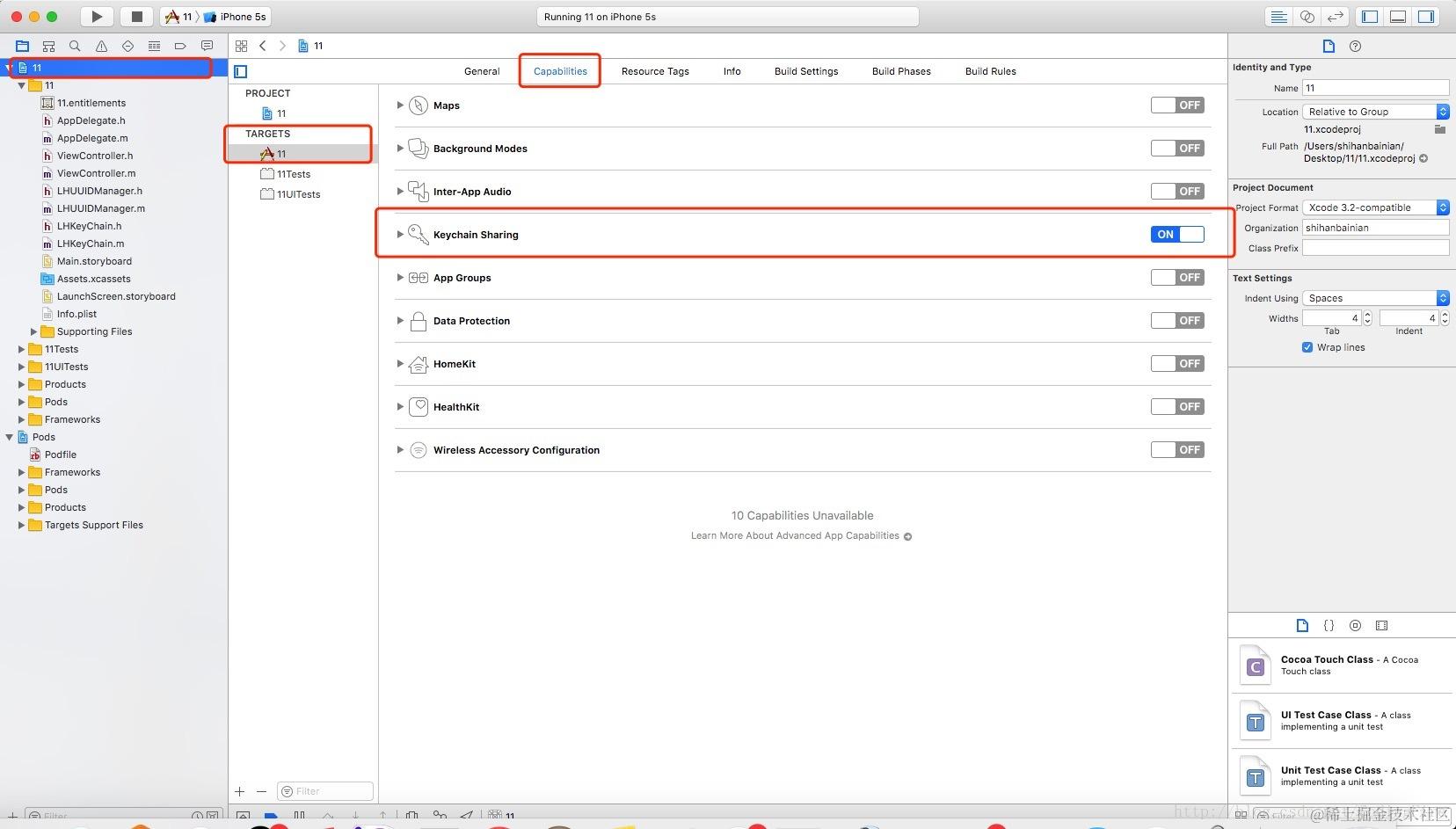Remove the selected target with minus button

click(261, 791)
